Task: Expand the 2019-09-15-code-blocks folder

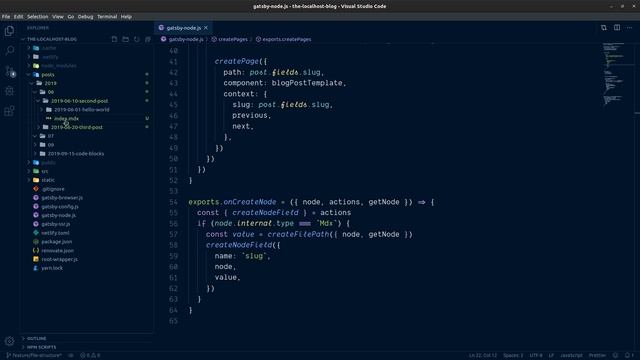Action: click(x=76, y=154)
